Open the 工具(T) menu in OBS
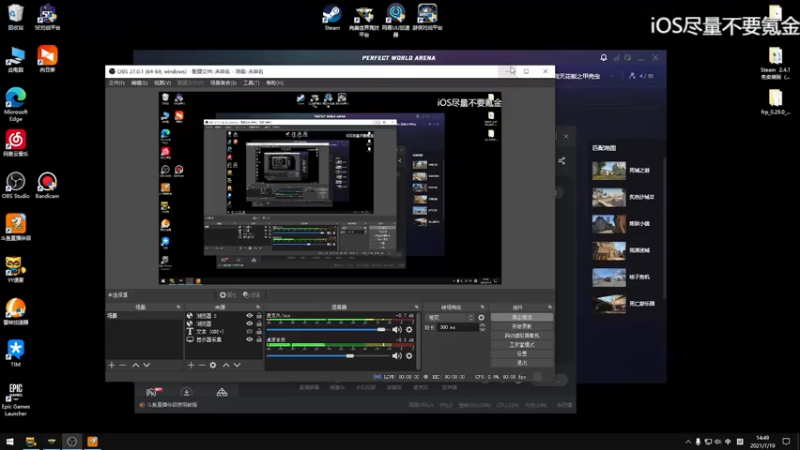 click(251, 83)
